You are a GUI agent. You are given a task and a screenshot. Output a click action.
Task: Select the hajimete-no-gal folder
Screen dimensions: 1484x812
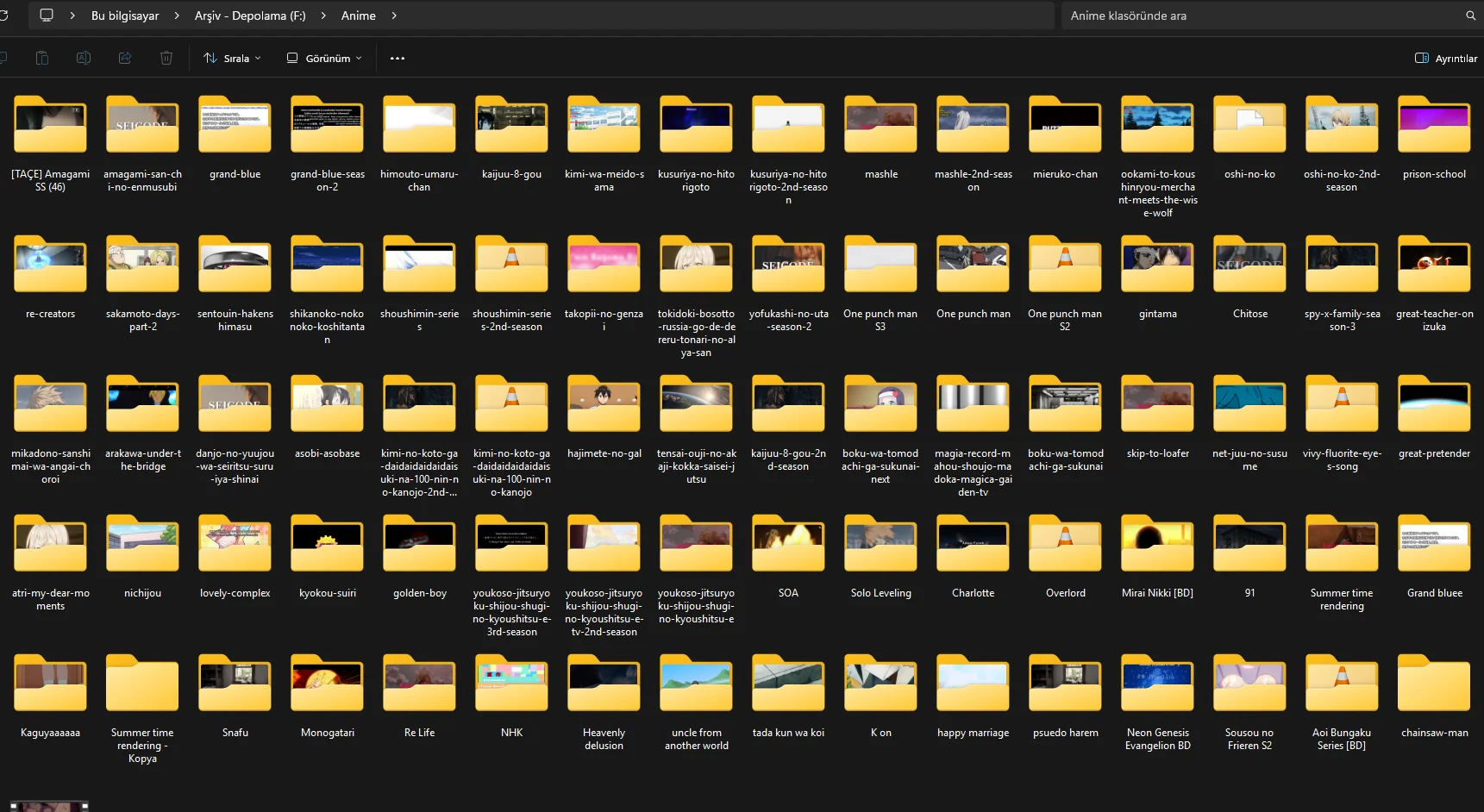604,417
